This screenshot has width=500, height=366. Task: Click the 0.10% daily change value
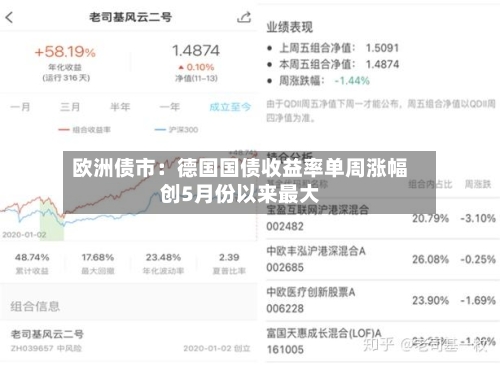200,67
